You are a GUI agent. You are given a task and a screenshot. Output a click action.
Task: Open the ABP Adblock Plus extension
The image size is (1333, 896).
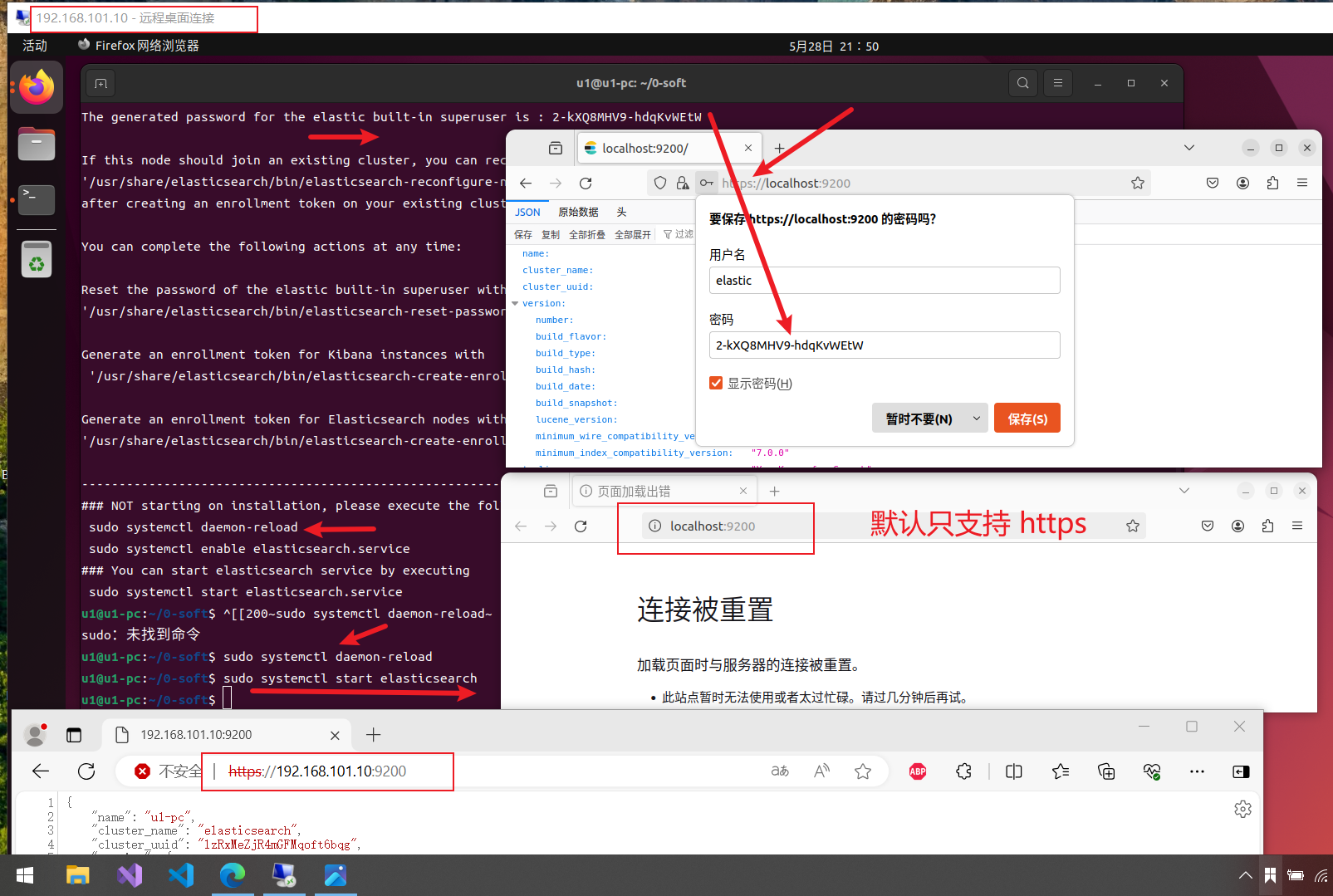pos(918,771)
